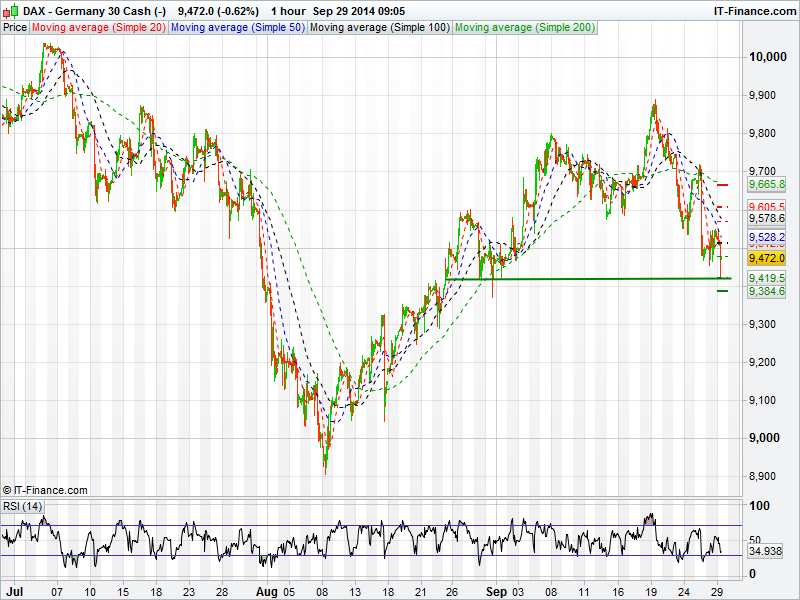Select the Price indicator tab
Viewport: 800px width, 600px height.
coord(15,28)
